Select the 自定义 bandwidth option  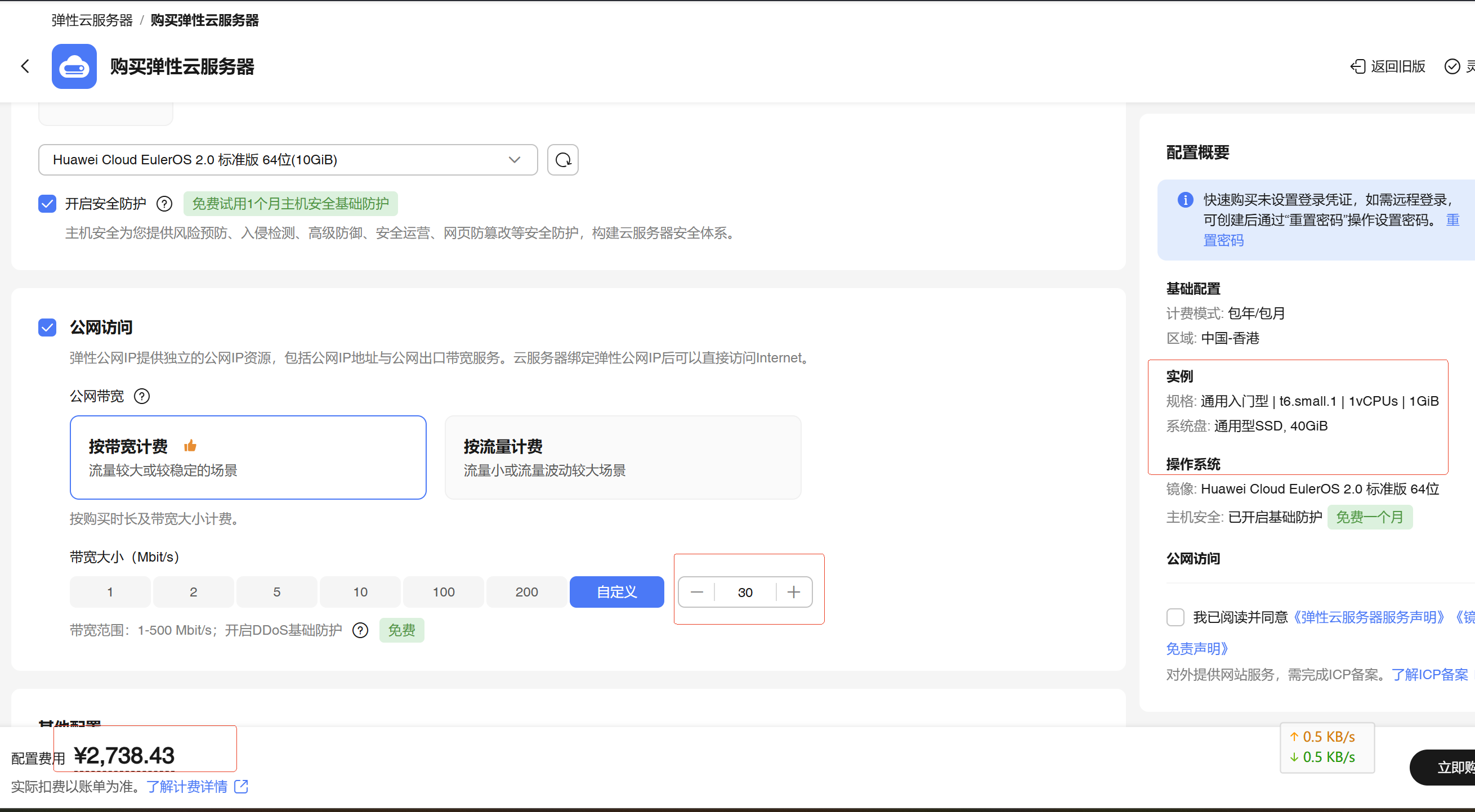pyautogui.click(x=616, y=591)
